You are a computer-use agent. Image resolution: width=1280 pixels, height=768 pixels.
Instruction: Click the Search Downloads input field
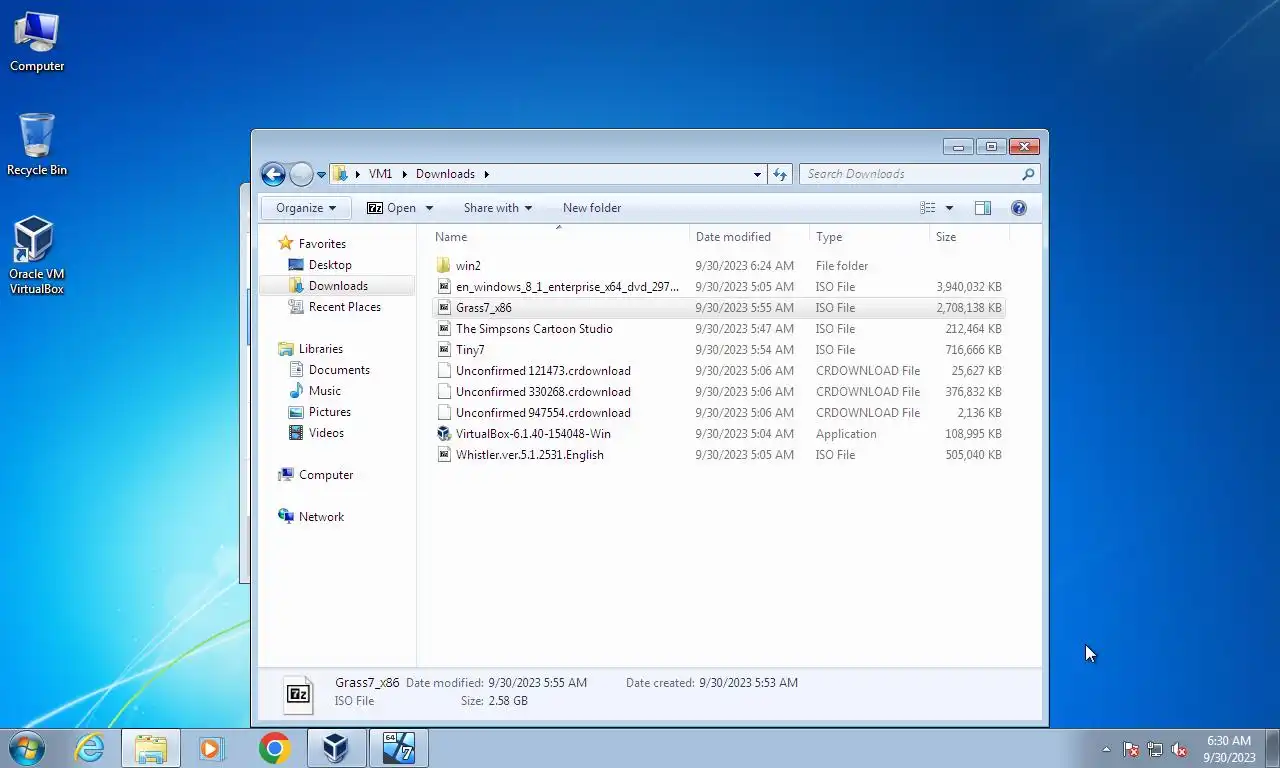pos(910,174)
